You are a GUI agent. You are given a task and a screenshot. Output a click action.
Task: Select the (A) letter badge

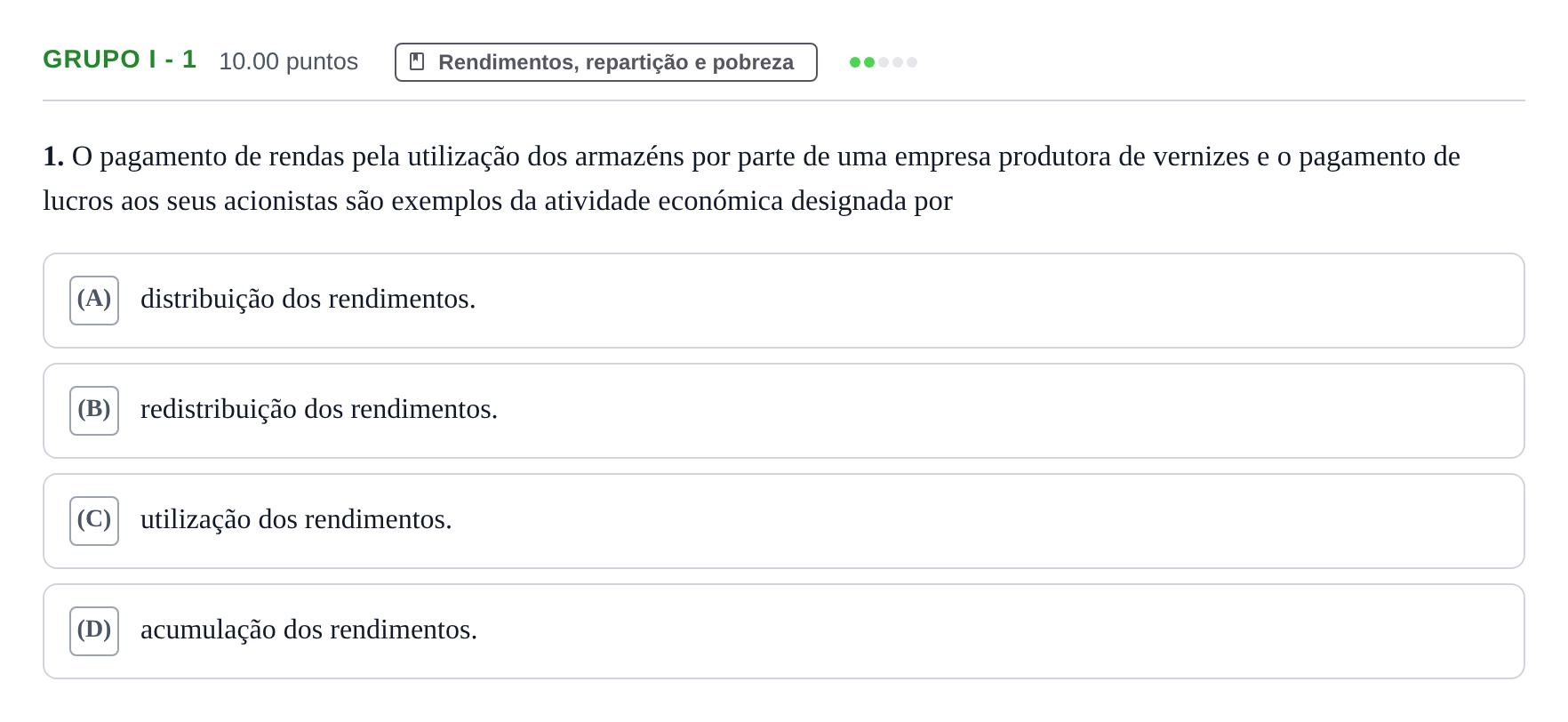[x=94, y=301]
